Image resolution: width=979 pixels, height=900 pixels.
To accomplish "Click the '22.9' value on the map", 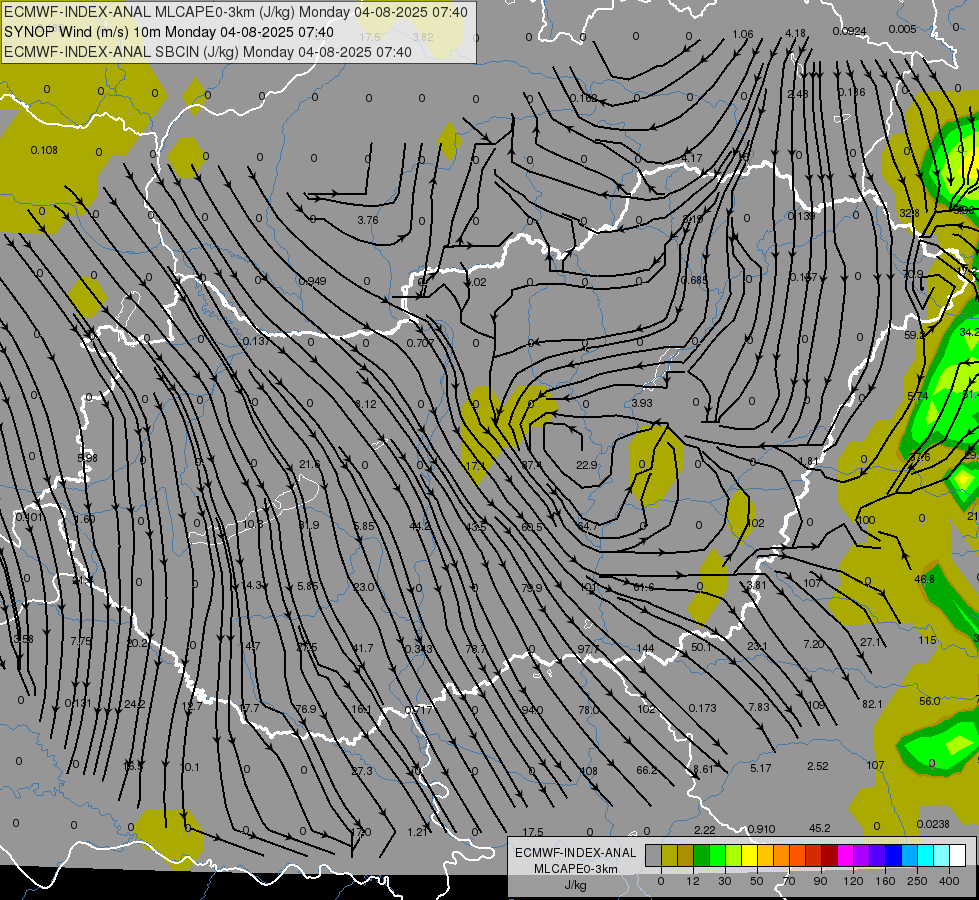I will [x=586, y=465].
